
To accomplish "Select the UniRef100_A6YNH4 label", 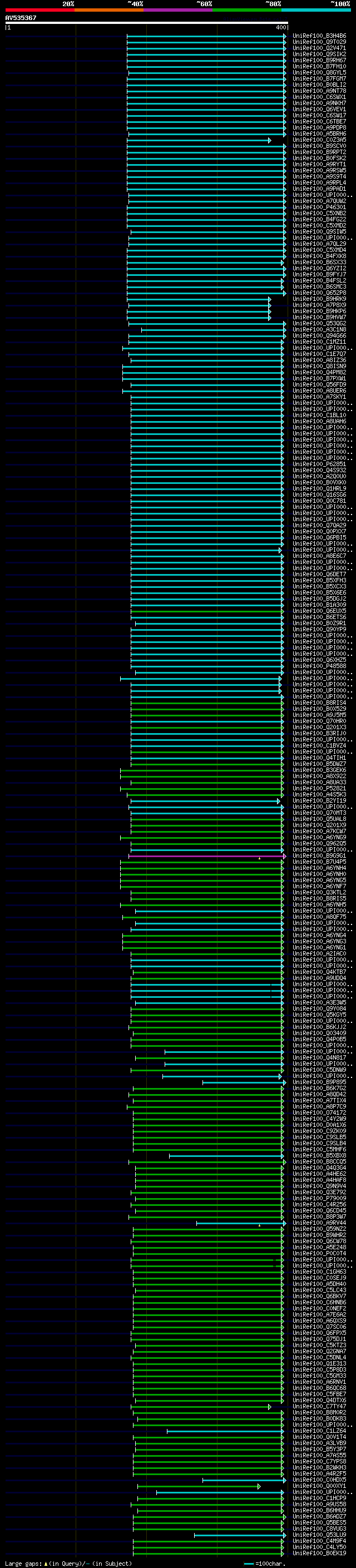I will (319, 867).
